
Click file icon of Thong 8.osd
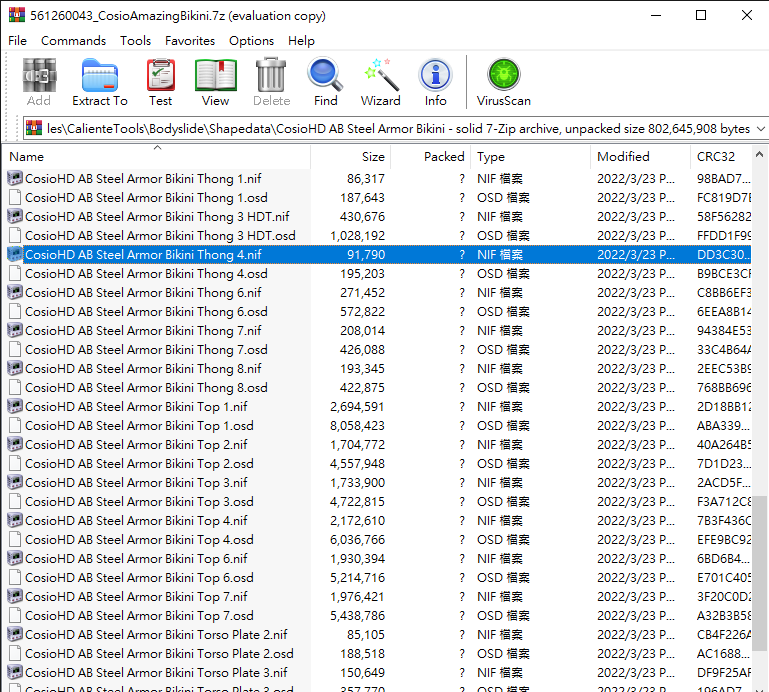(15, 387)
